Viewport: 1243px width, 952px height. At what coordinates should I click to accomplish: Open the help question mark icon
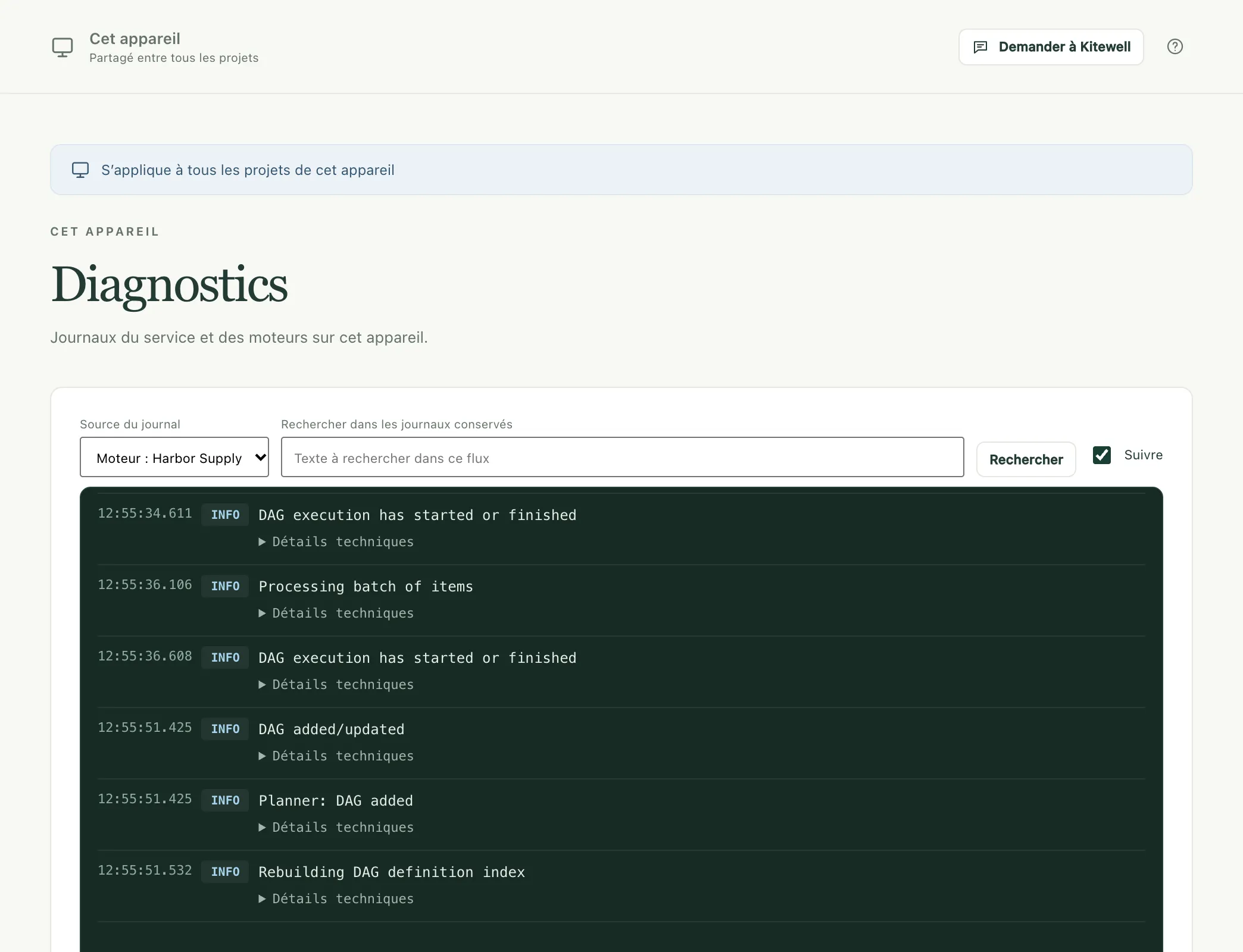(x=1175, y=46)
